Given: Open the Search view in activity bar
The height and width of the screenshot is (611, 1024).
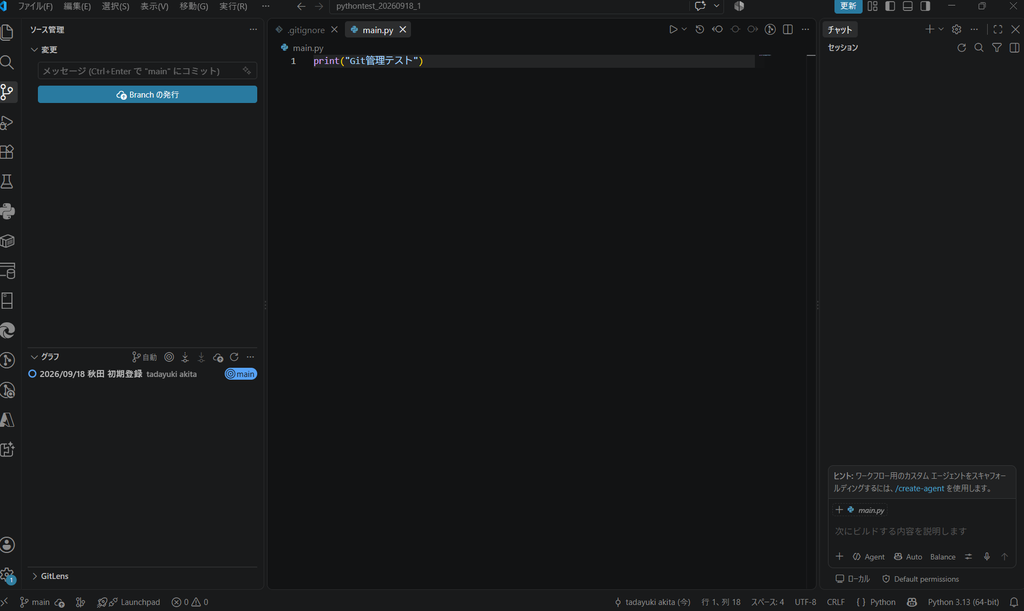Looking at the screenshot, I should pos(7,62).
